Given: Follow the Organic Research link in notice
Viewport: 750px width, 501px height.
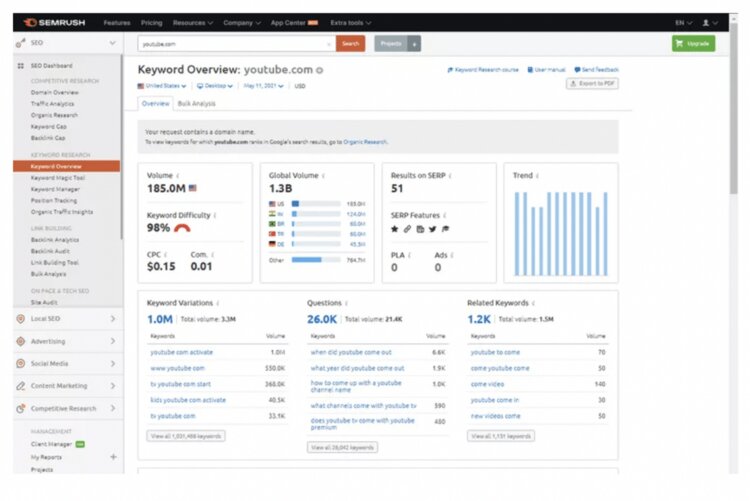Looking at the screenshot, I should tap(365, 142).
